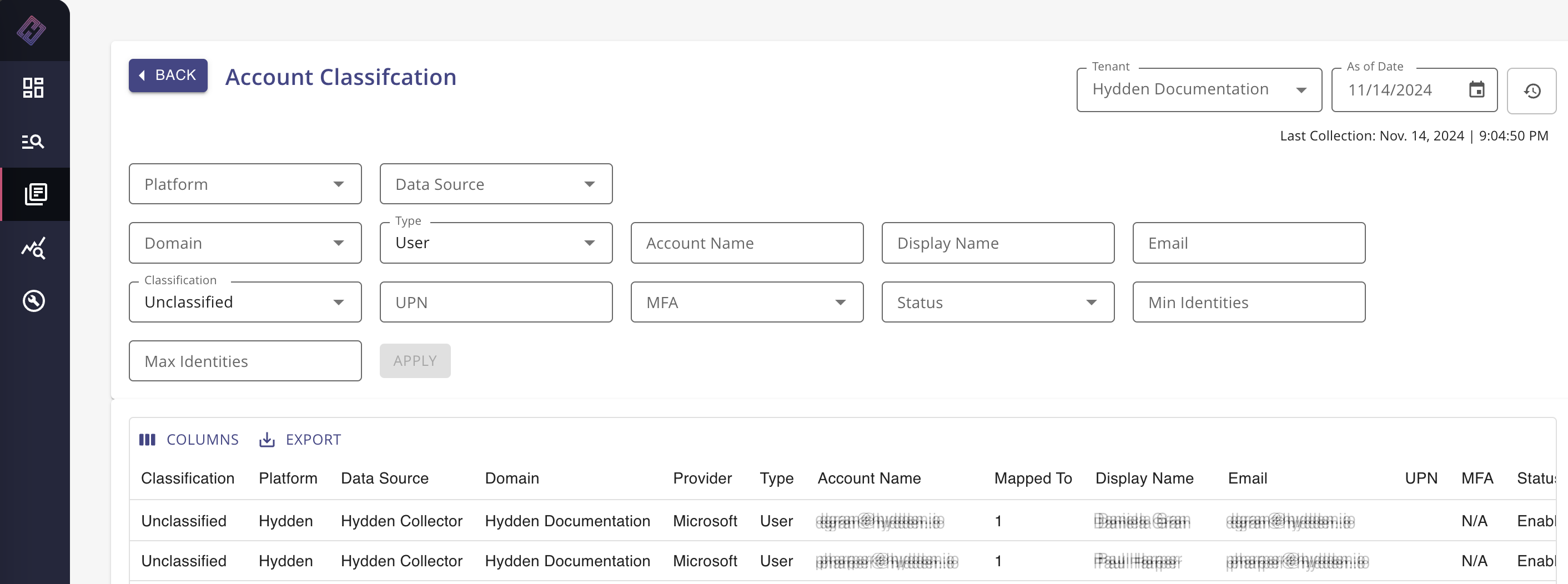Expand the MFA filter dropdown

click(746, 302)
